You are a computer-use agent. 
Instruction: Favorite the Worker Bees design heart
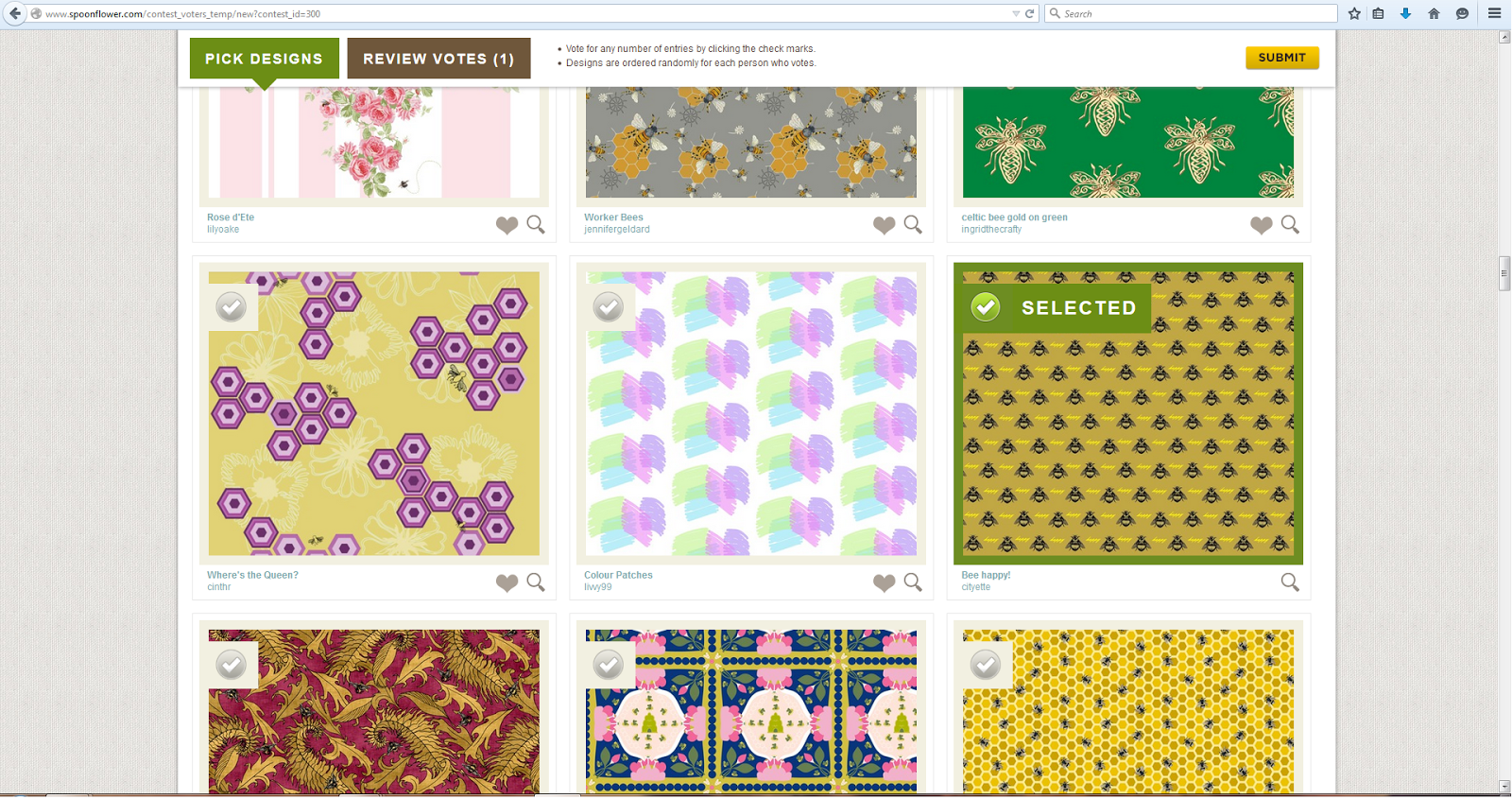point(885,225)
